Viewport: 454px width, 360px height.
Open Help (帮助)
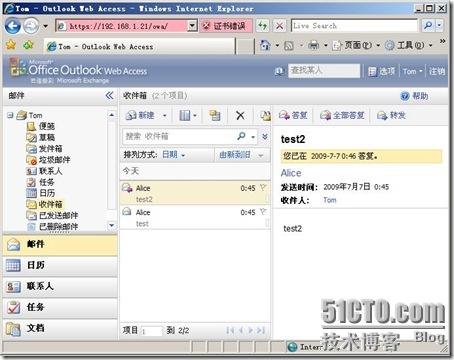click(414, 96)
